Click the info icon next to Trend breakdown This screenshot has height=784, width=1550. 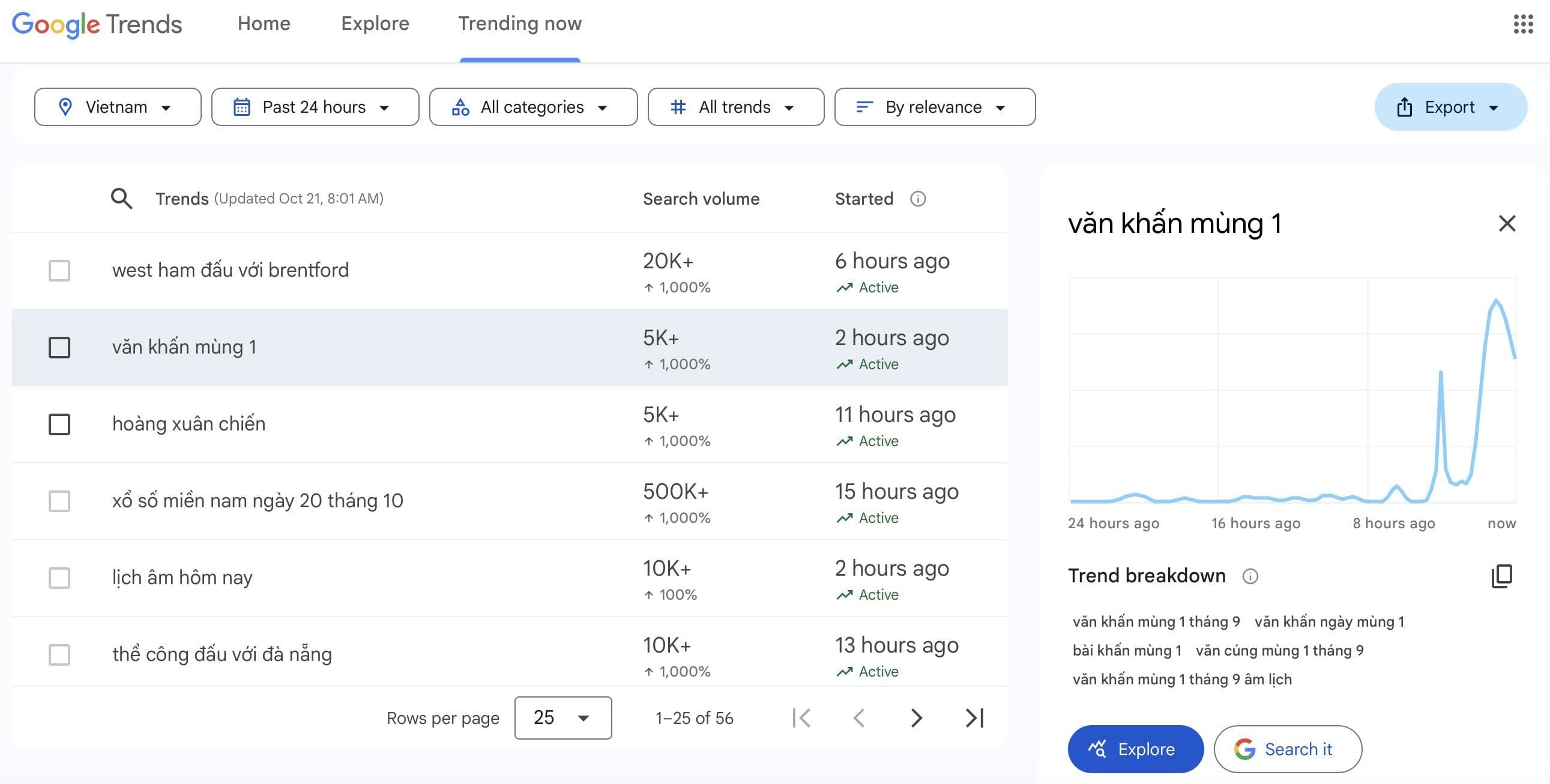click(x=1250, y=576)
